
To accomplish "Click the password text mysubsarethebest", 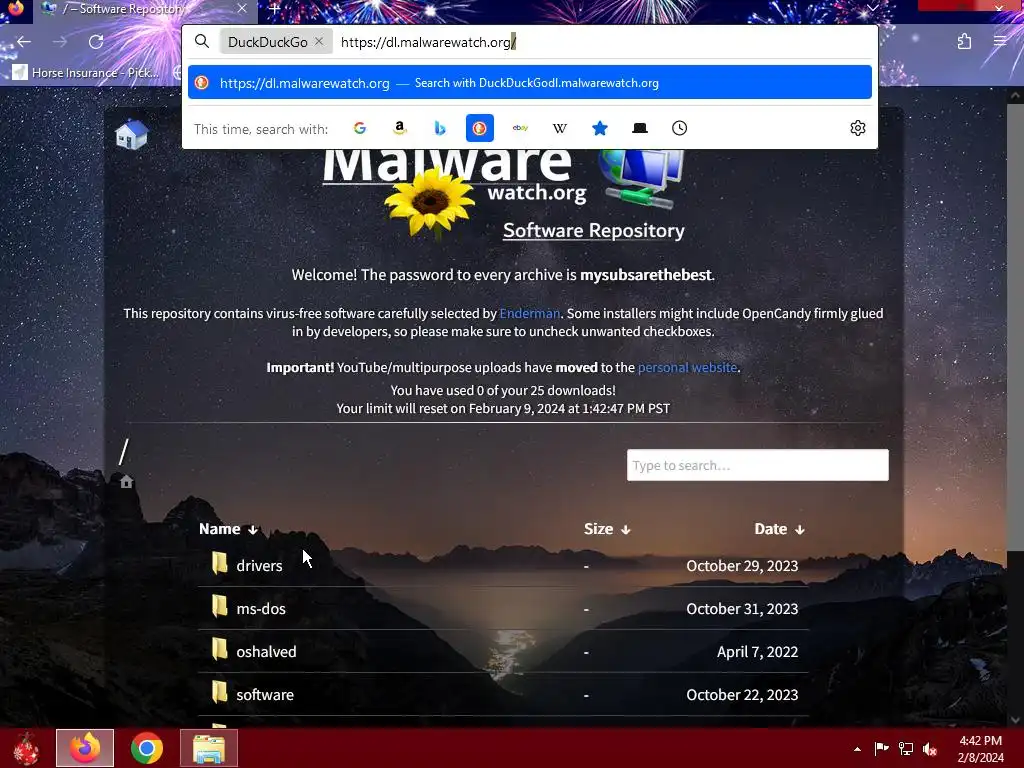I will (646, 275).
